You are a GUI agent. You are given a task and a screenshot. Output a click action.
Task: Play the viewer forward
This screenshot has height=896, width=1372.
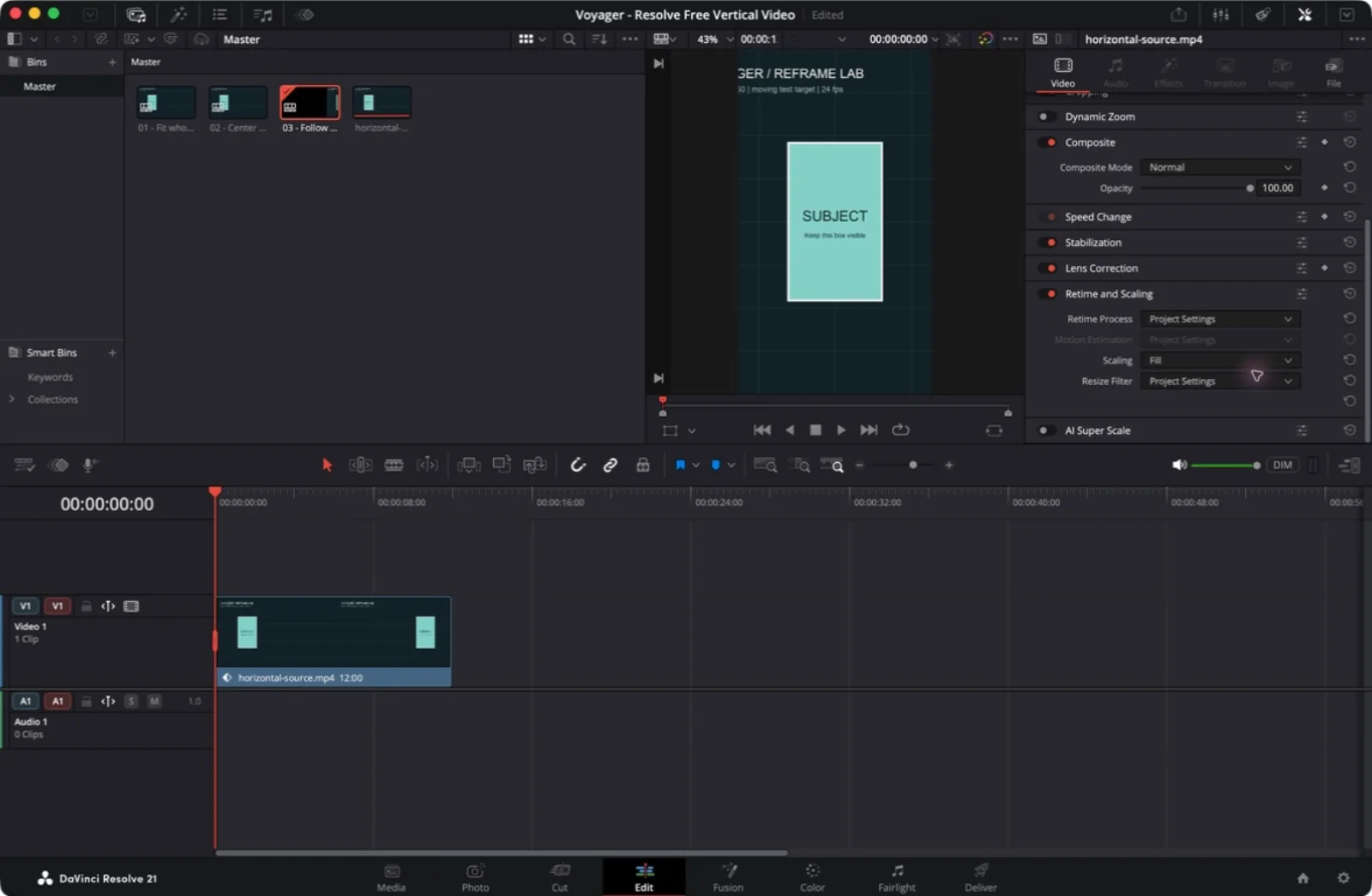click(841, 430)
